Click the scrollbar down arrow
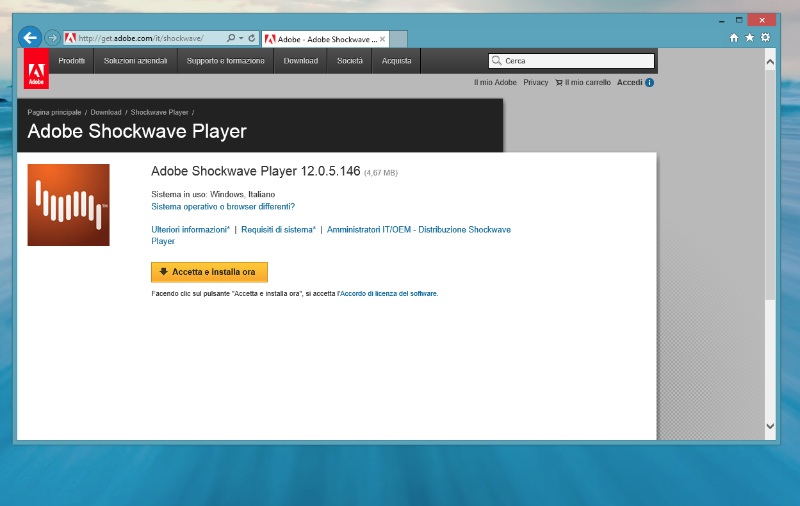This screenshot has height=506, width=800. tap(769, 426)
